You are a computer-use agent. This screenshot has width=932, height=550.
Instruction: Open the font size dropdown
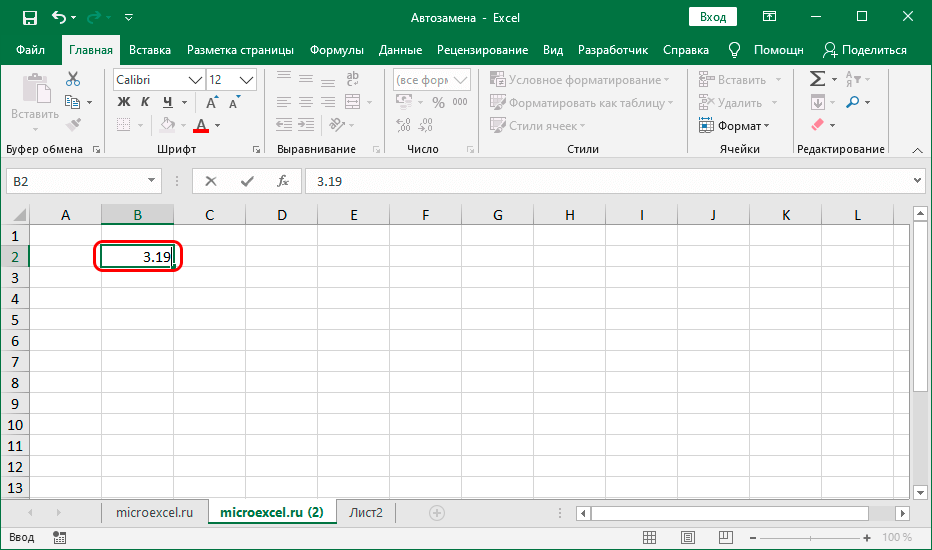tap(247, 79)
